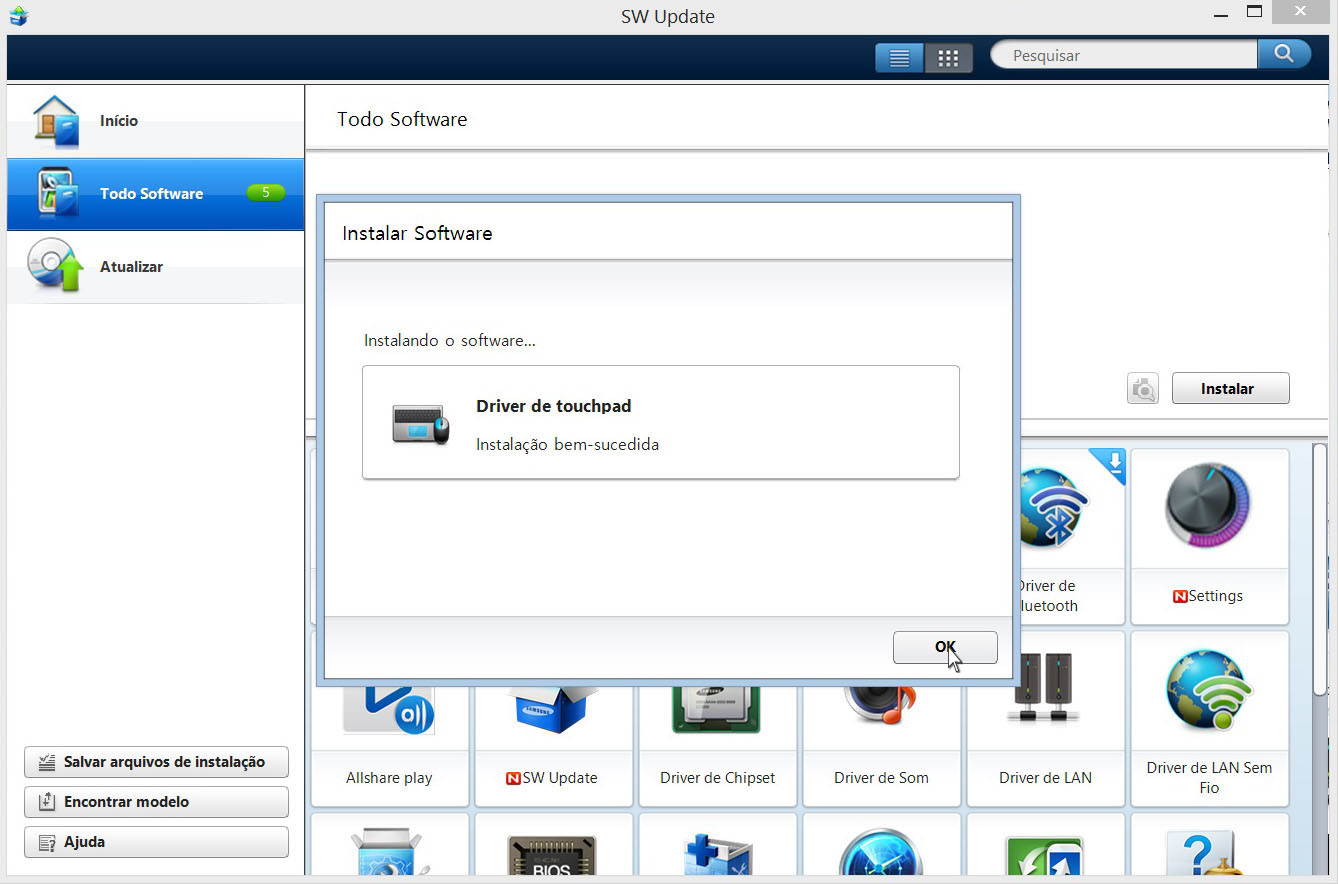The image size is (1338, 884).
Task: Click the screenshot icon beside Instalar
Action: pos(1142,388)
